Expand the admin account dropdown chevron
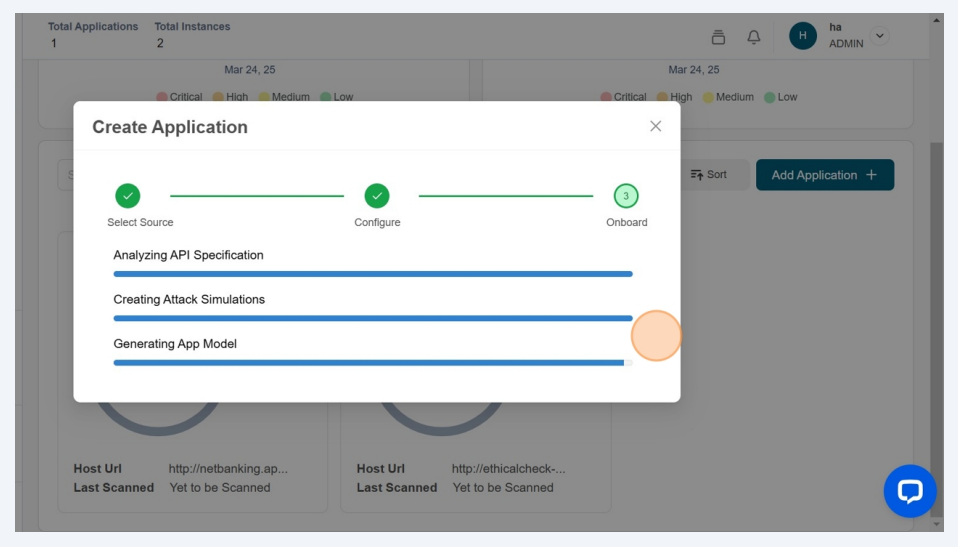The image size is (958, 547). pos(880,36)
